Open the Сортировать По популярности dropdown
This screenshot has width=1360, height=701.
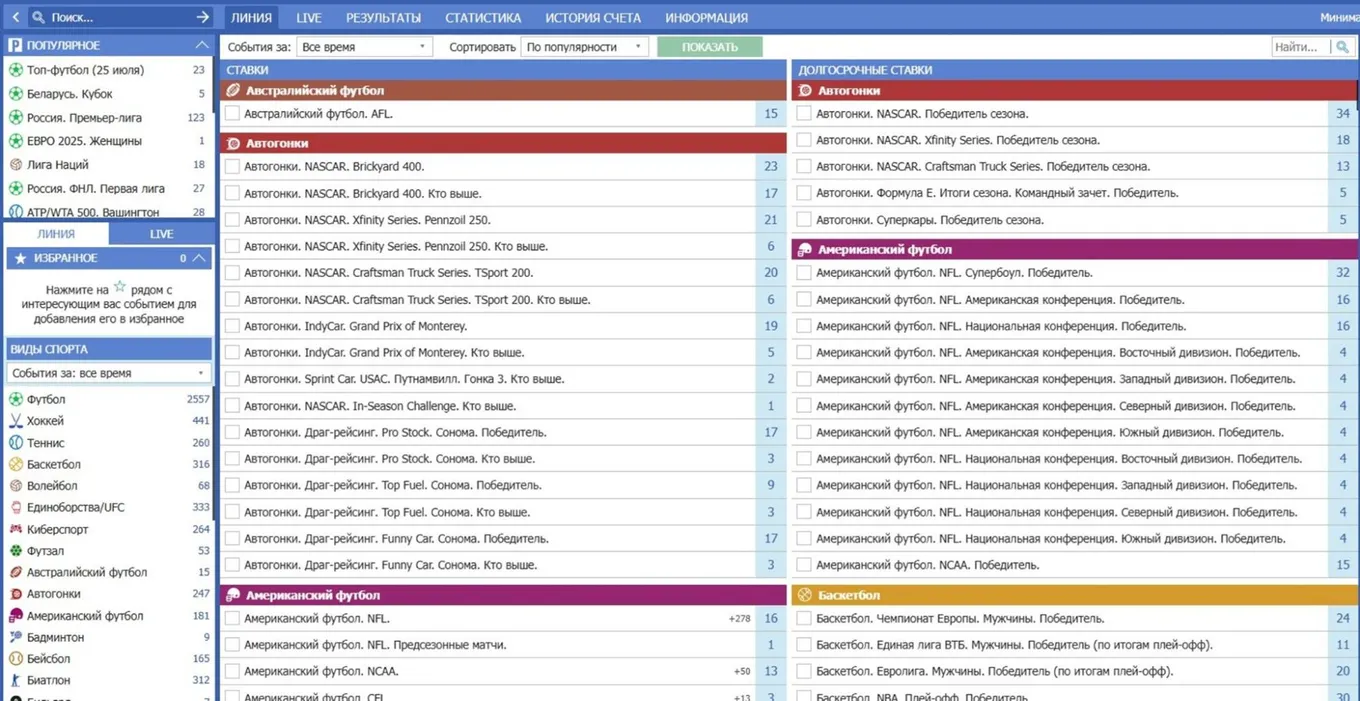[585, 47]
